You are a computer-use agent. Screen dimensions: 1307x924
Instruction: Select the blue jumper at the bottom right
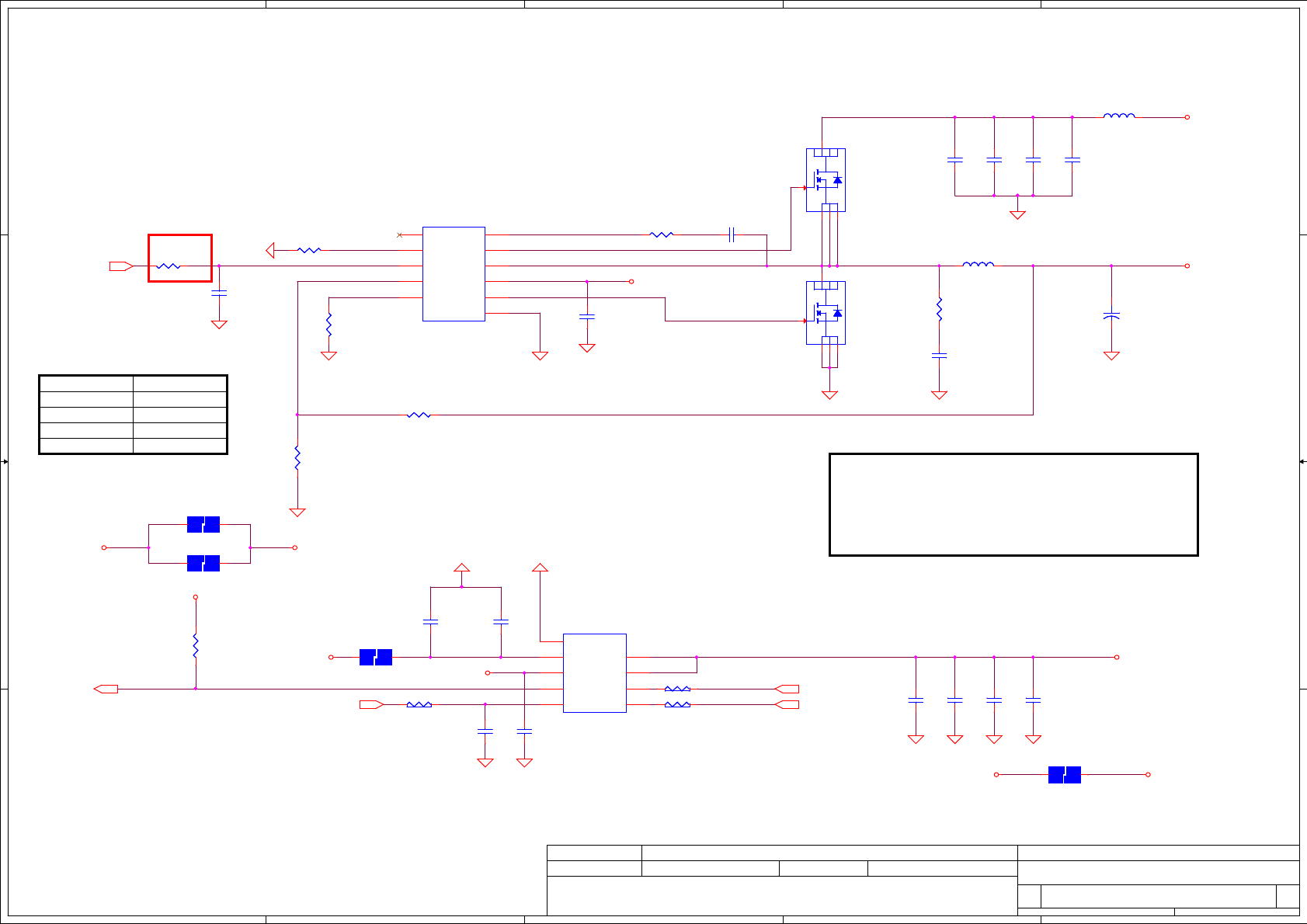pyautogui.click(x=1065, y=774)
